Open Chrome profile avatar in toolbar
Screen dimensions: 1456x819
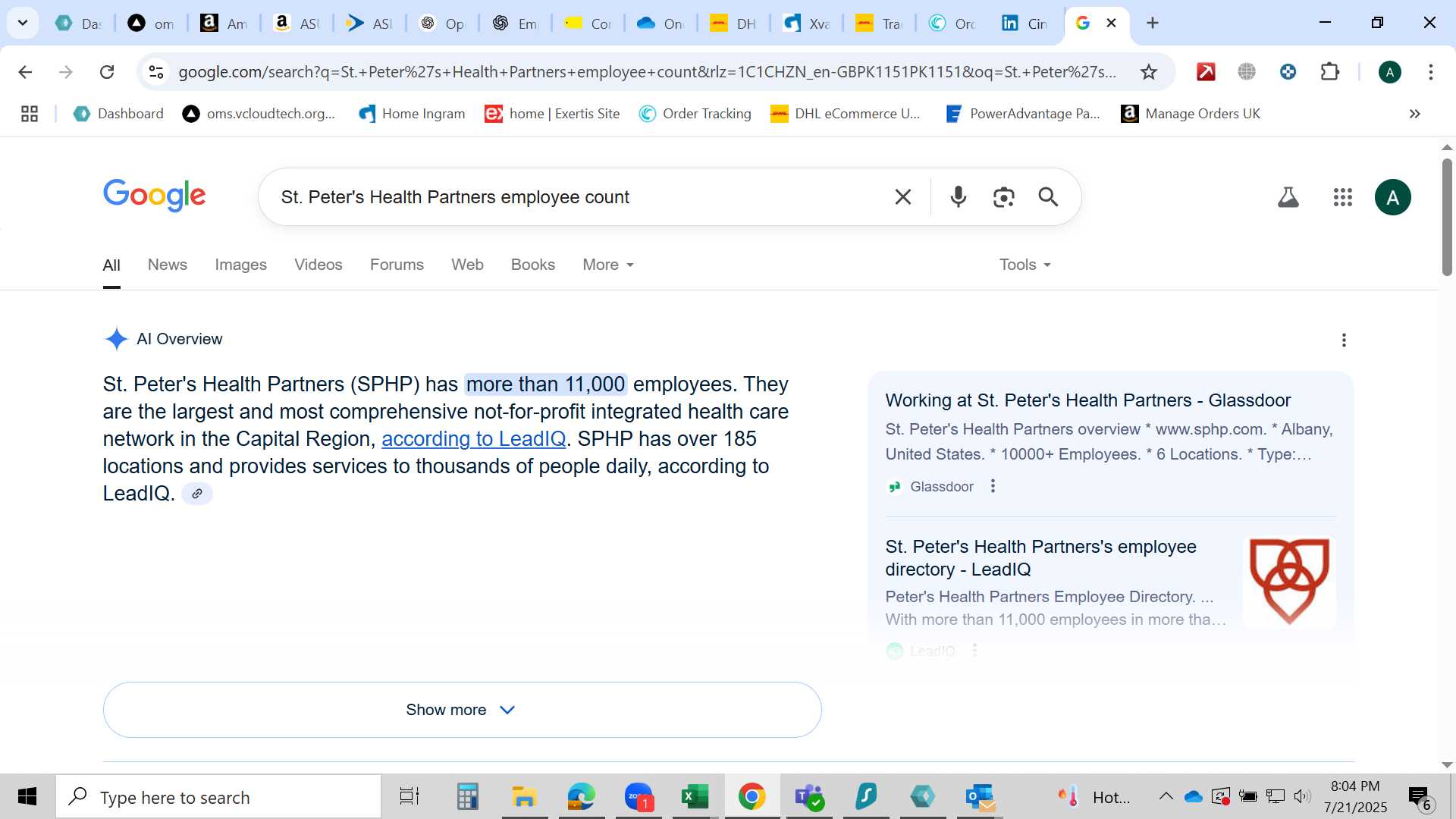pos(1389,72)
